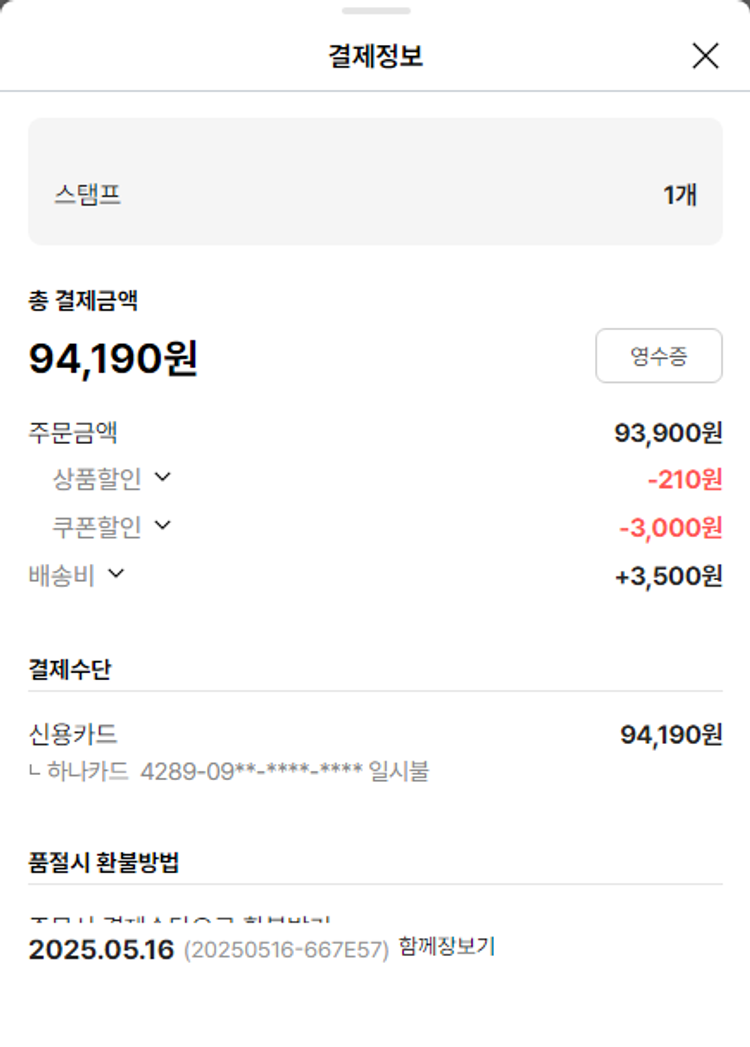Viewport: 750px width, 1047px height.
Task: Click the large 94,190원 total amount
Action: pyautogui.click(x=113, y=359)
